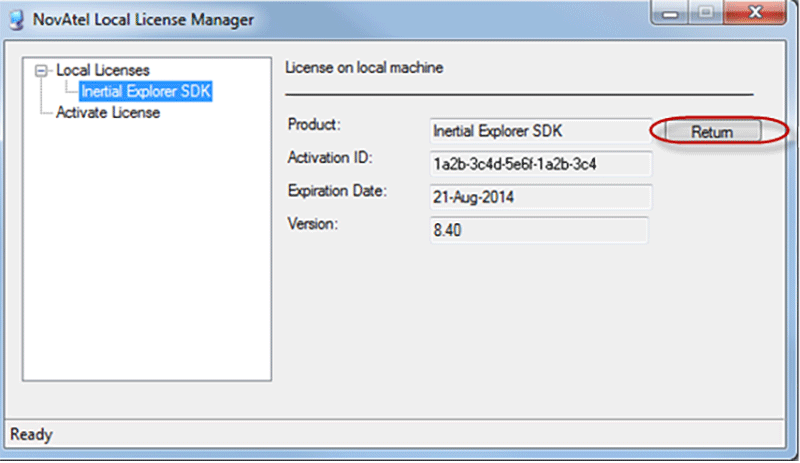
Task: Close the NovAtel Local License Manager
Action: tap(755, 13)
